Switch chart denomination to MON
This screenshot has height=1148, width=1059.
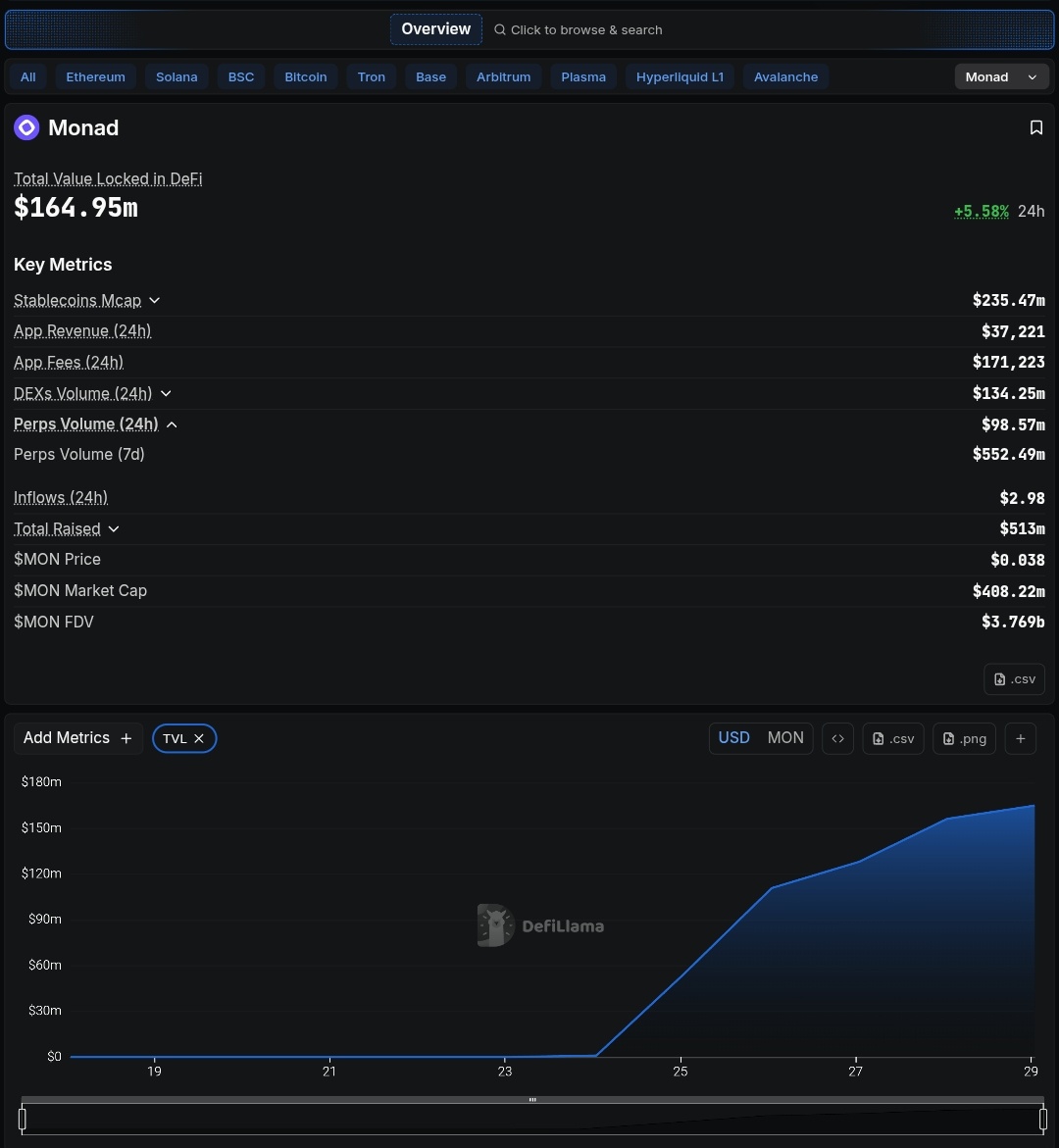click(785, 738)
